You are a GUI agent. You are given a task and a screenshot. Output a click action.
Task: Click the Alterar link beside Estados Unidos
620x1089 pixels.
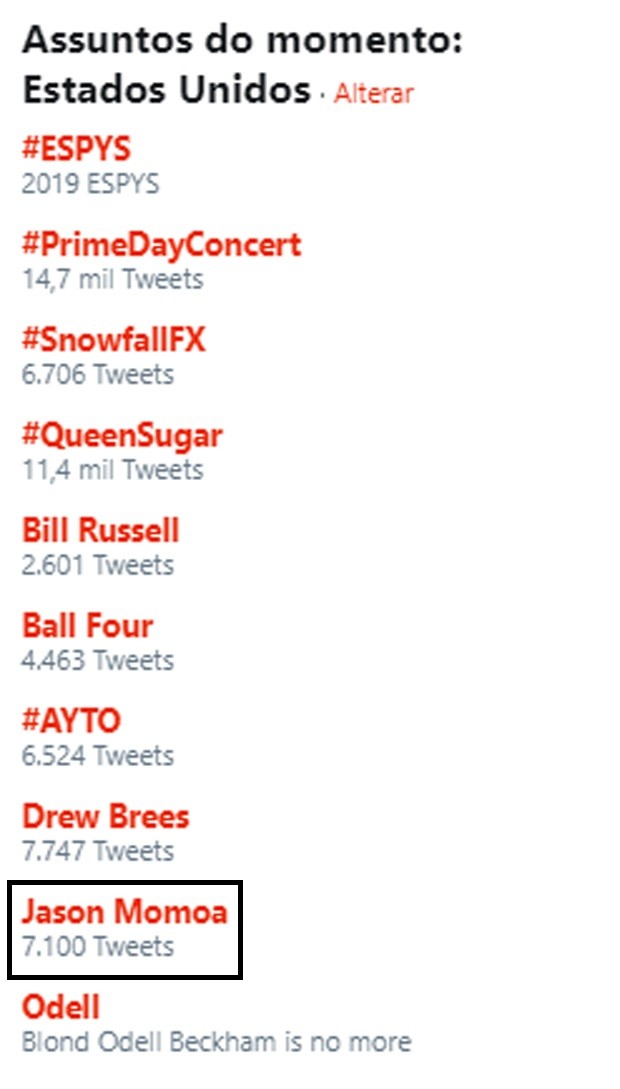point(374,93)
